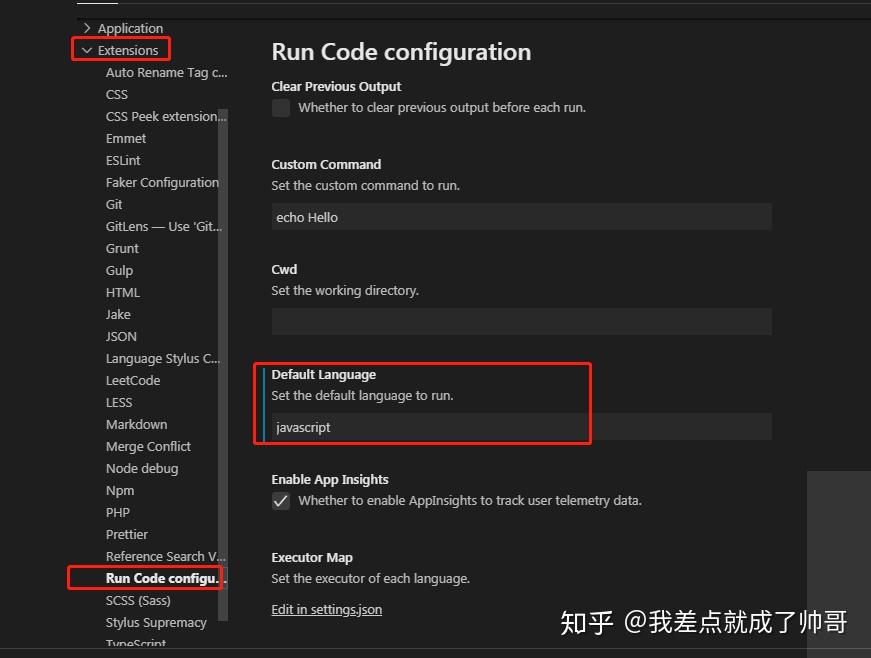871x658 pixels.
Task: Expand the Auto Rename Tag settings entry
Action: point(166,72)
